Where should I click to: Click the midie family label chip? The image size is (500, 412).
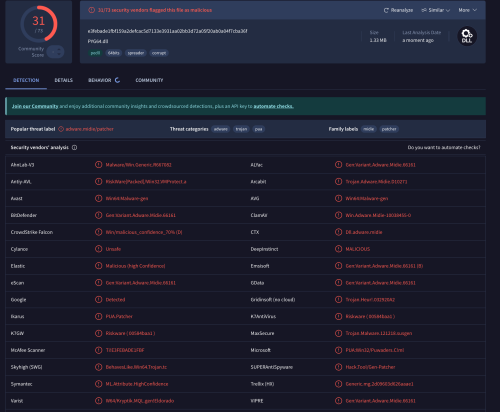click(x=369, y=129)
